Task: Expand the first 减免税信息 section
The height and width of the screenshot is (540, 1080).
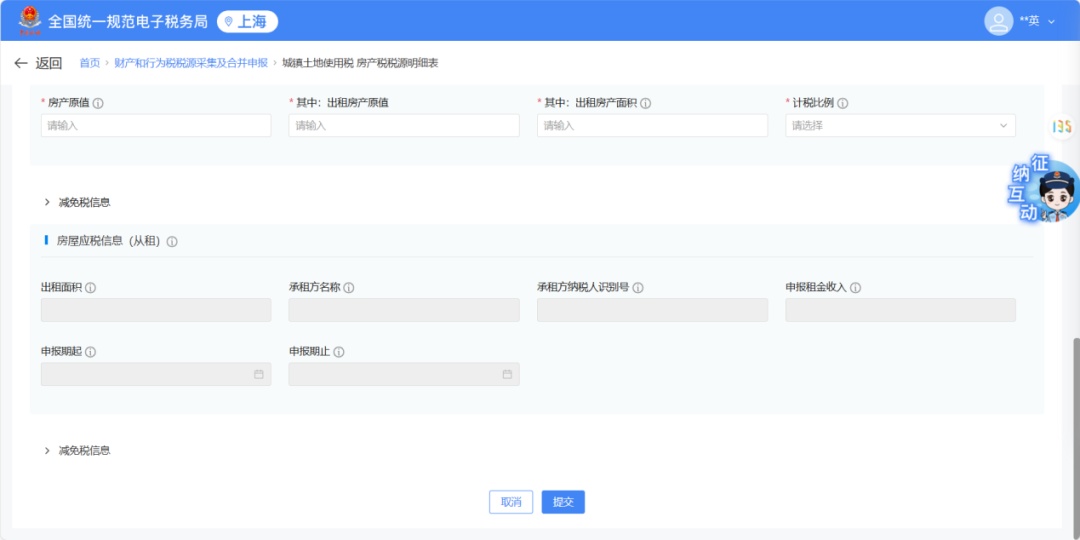Action: [47, 202]
